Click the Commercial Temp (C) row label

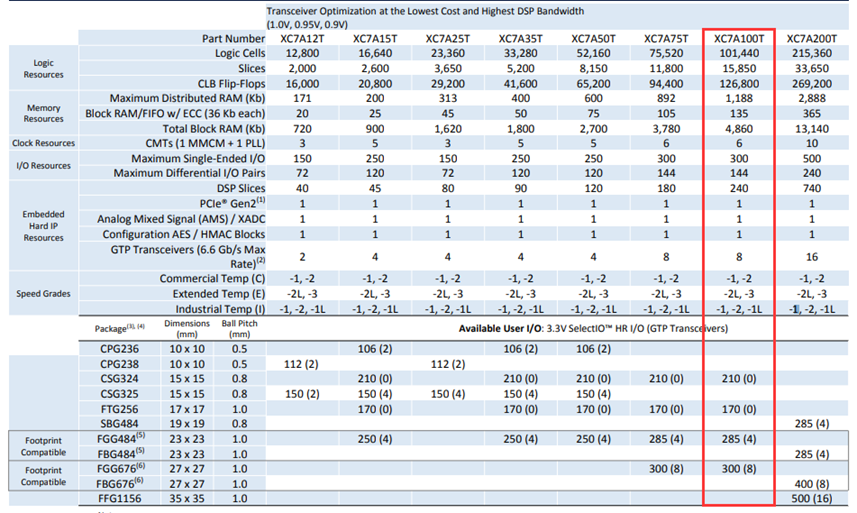pyautogui.click(x=212, y=279)
